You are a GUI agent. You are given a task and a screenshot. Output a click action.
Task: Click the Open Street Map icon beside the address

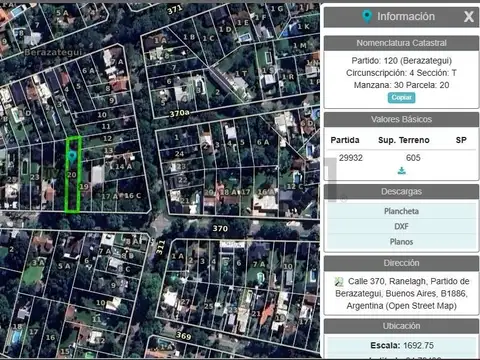(339, 282)
